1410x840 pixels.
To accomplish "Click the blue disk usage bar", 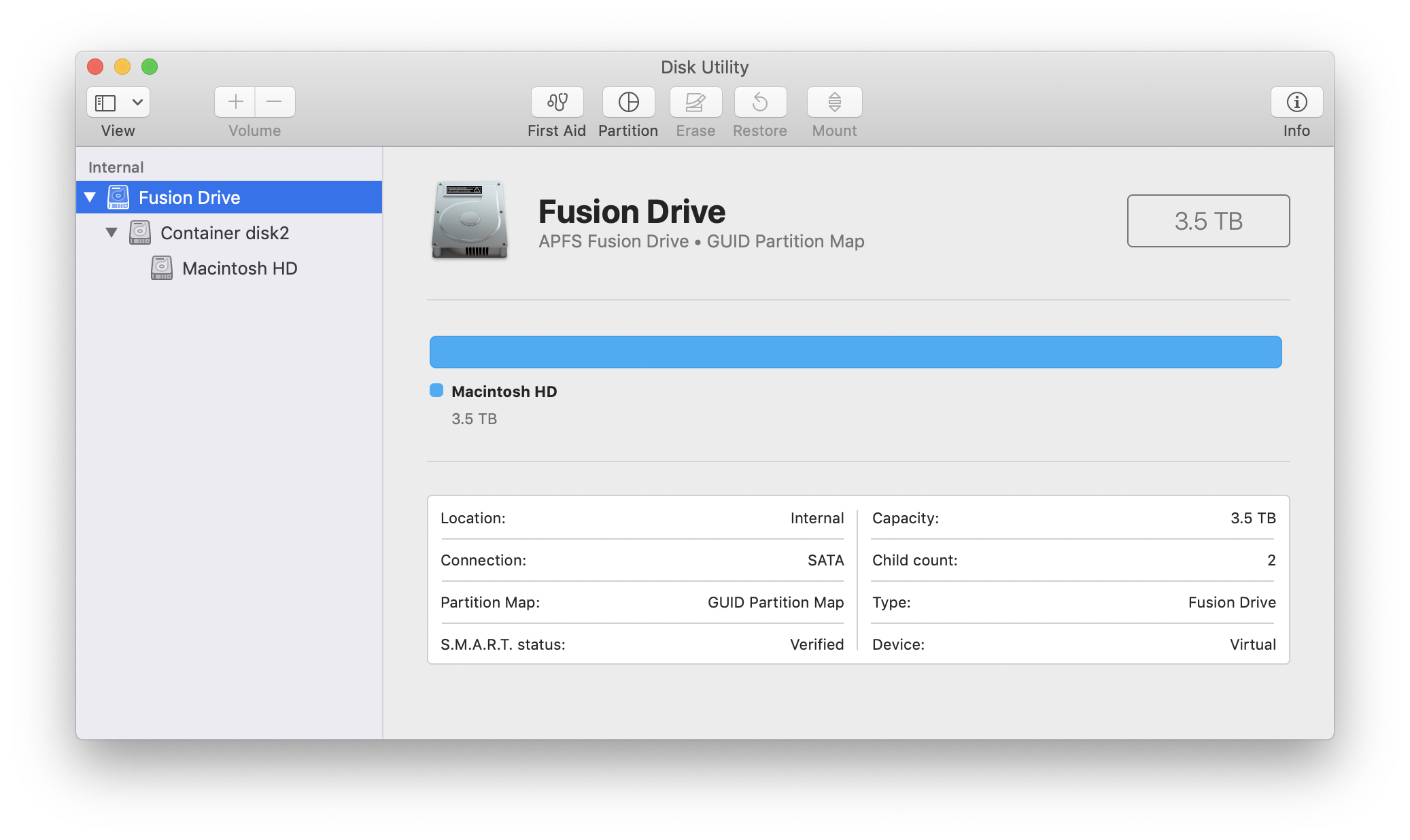I will (x=855, y=352).
